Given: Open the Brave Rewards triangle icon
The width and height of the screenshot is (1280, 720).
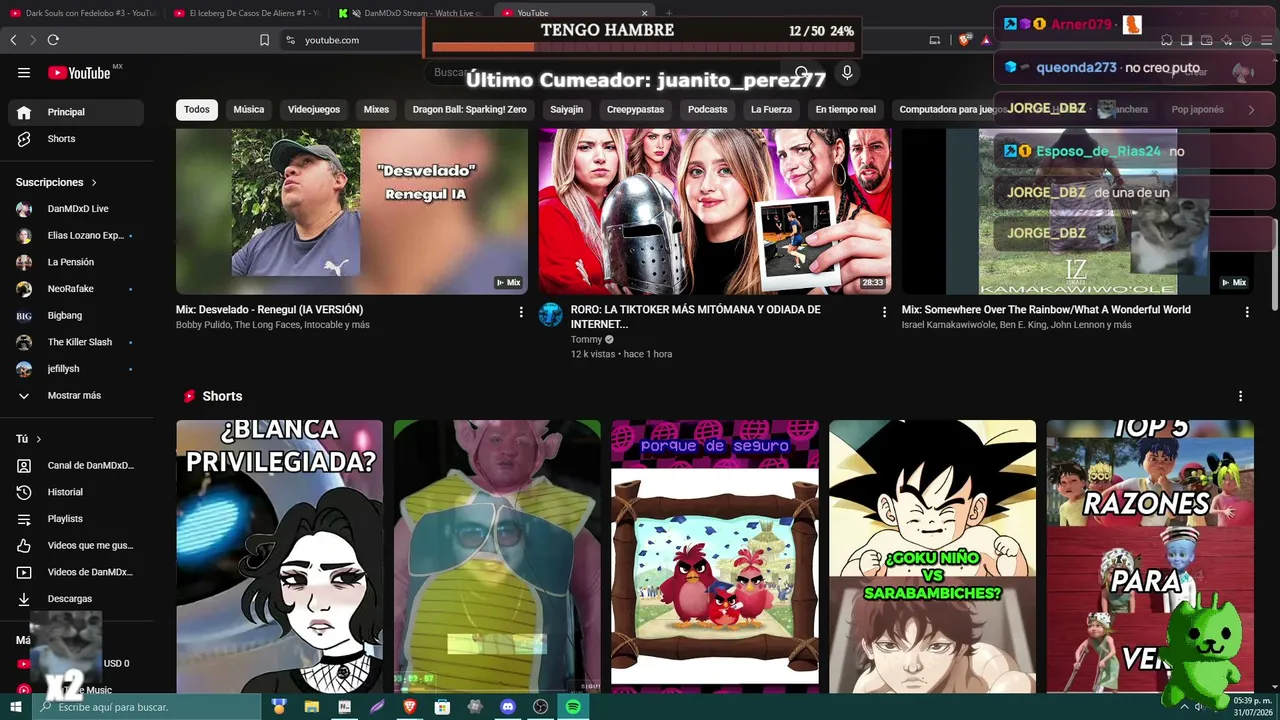Looking at the screenshot, I should pyautogui.click(x=986, y=40).
